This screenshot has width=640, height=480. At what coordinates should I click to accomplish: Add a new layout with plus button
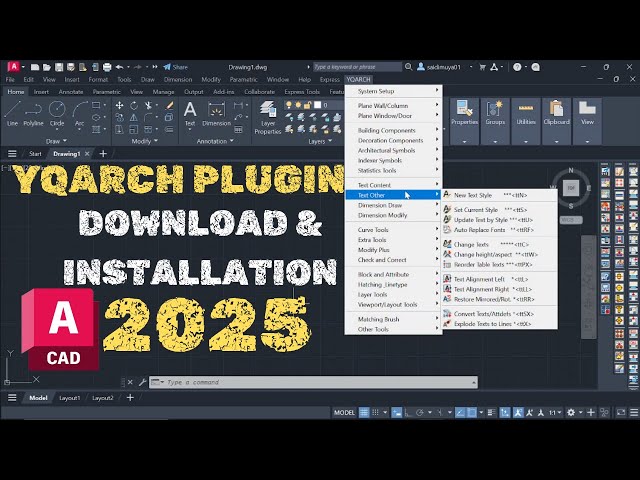(130, 398)
